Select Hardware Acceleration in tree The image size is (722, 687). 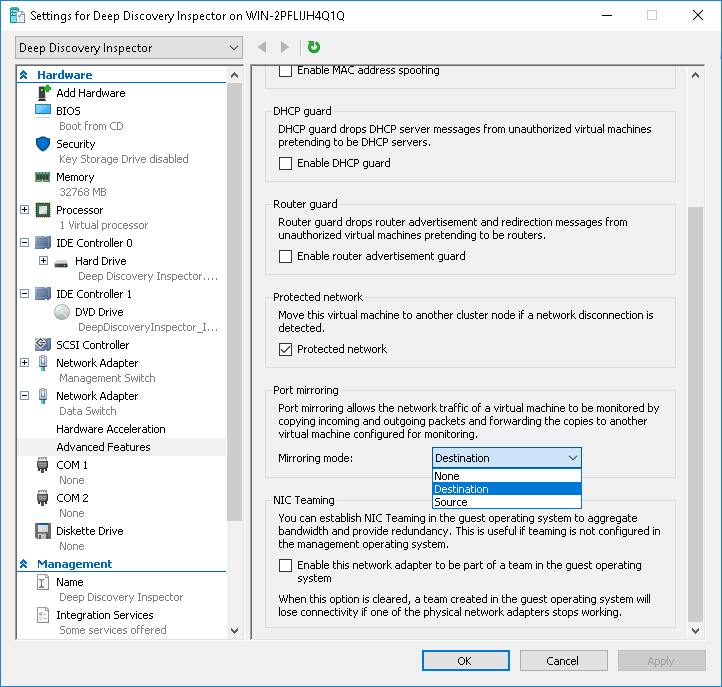coord(110,429)
